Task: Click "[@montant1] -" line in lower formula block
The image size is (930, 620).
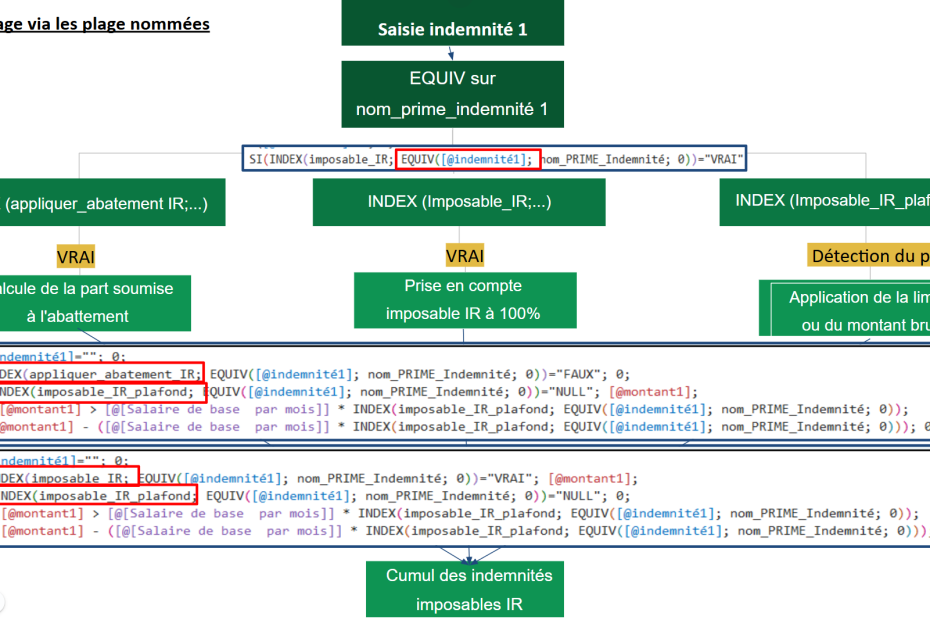Action: [465, 530]
